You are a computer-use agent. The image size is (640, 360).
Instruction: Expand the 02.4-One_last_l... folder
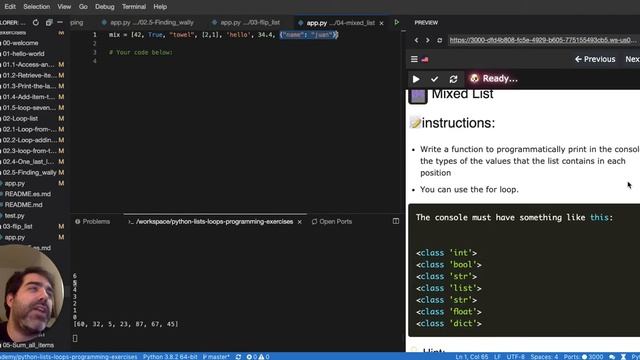tap(29, 162)
